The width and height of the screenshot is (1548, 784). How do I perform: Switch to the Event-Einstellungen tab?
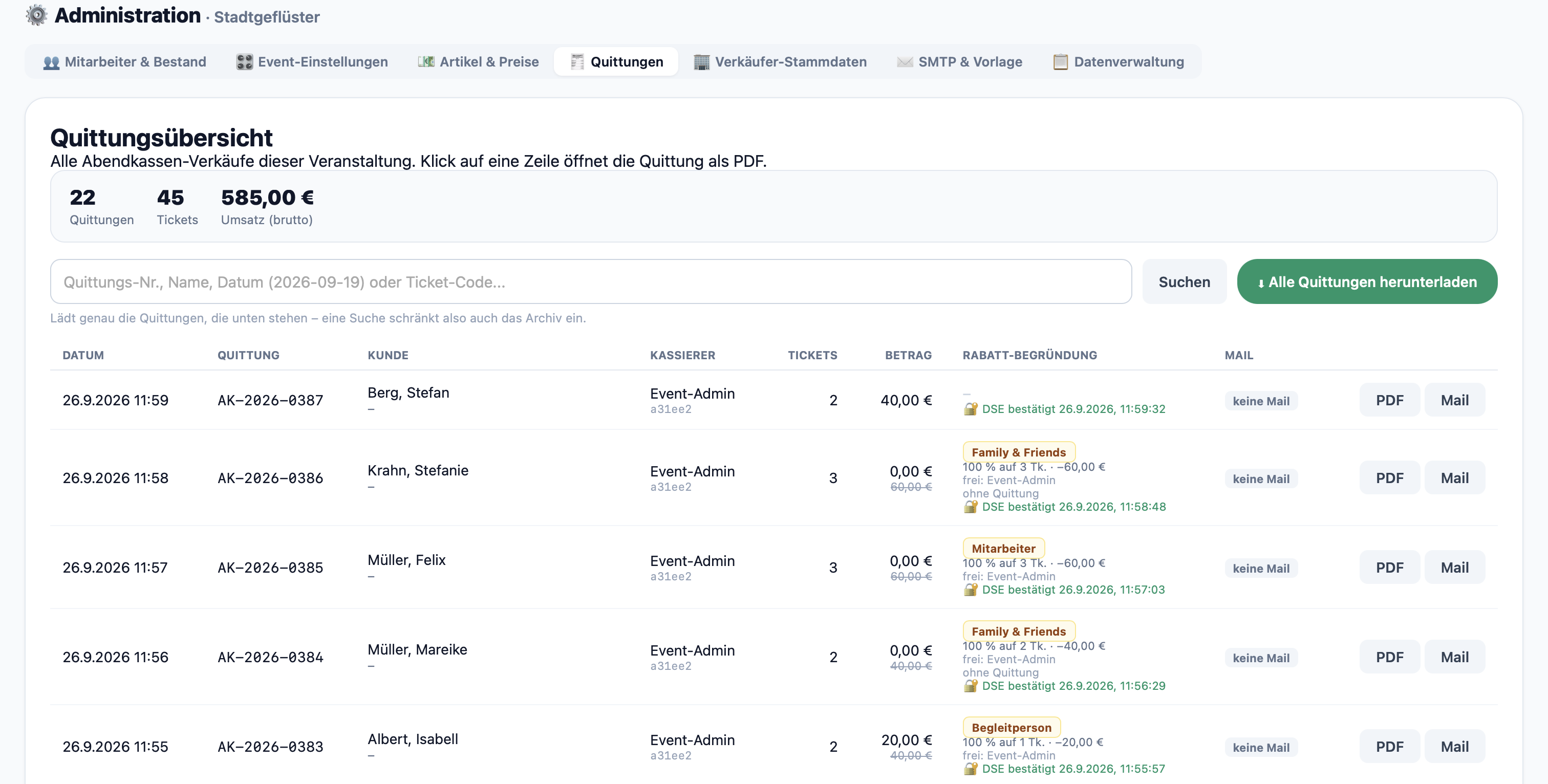312,62
